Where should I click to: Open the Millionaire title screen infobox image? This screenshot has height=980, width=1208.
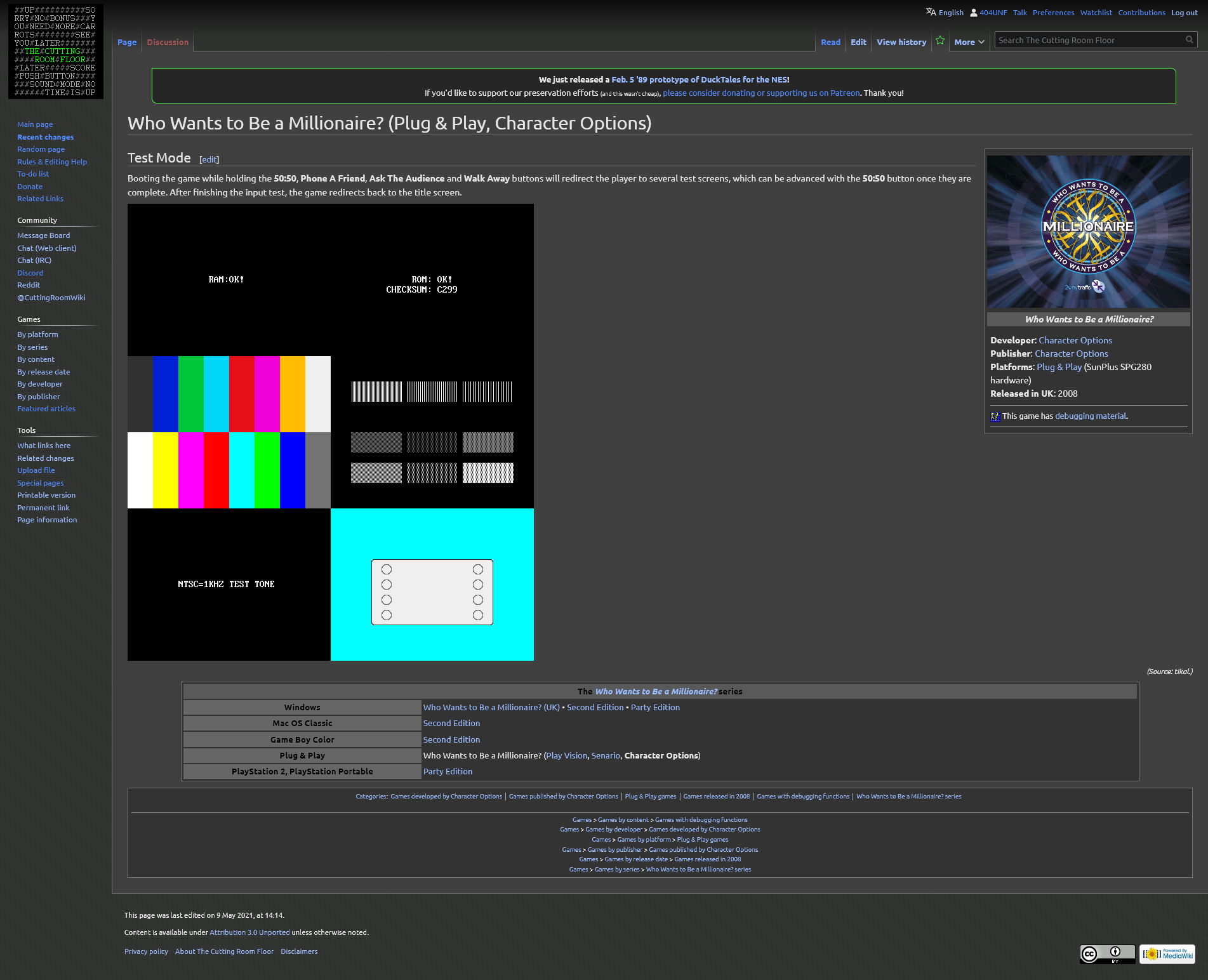(x=1089, y=232)
